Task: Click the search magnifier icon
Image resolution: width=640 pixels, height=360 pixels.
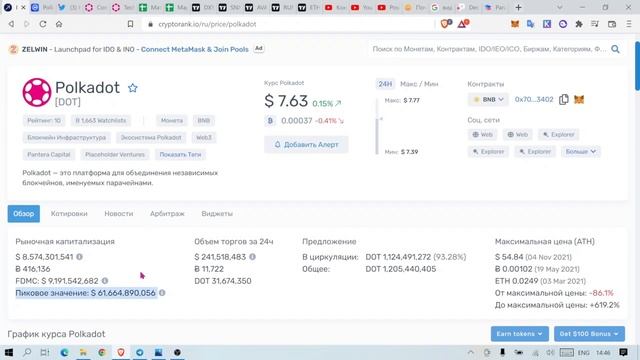Action: pyautogui.click(x=616, y=49)
